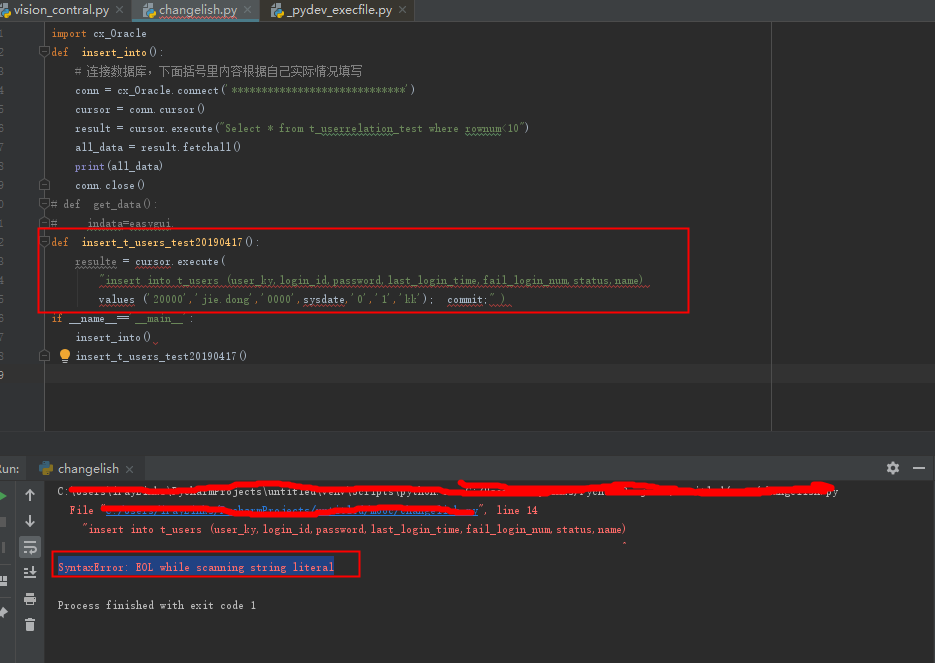Click the Up the stack trace arrow
This screenshot has width=935, height=663.
[x=30, y=495]
